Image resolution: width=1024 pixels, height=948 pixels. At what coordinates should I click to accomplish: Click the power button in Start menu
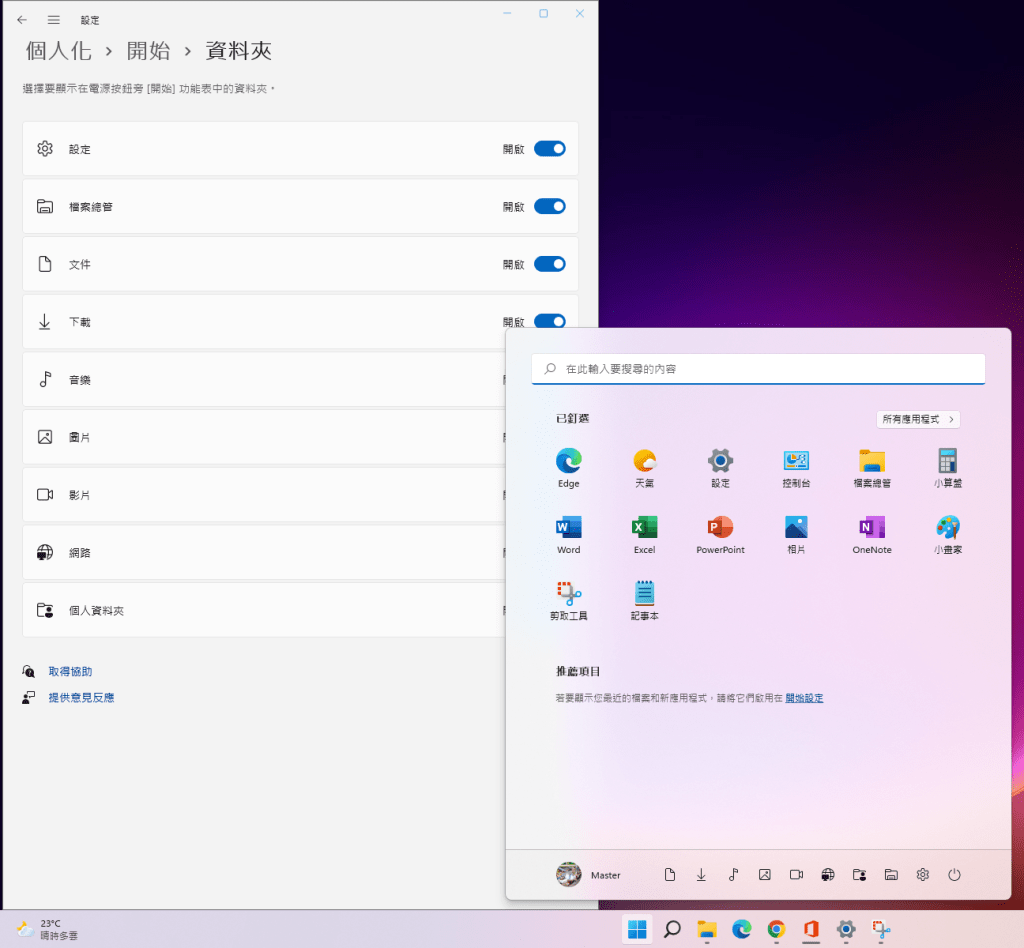click(x=954, y=875)
